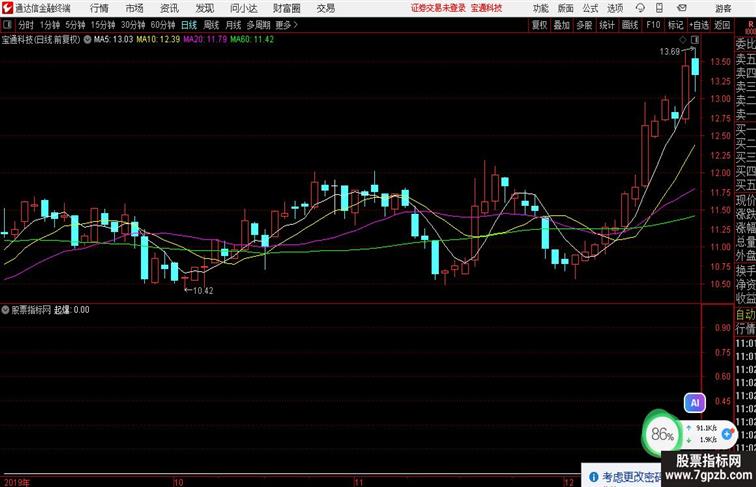The image size is (756, 487).
Task: Switch to 分时 chart
Action: pos(26,25)
